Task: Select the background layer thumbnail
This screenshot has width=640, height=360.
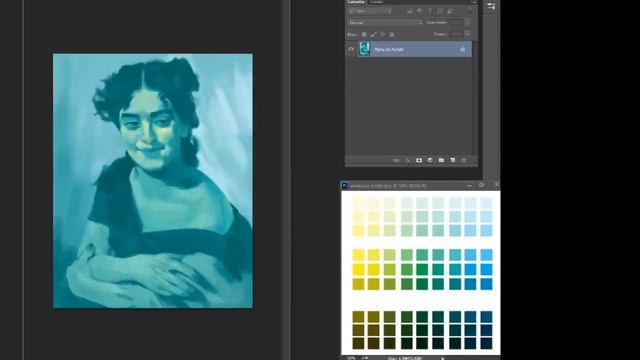Action: coord(364,49)
